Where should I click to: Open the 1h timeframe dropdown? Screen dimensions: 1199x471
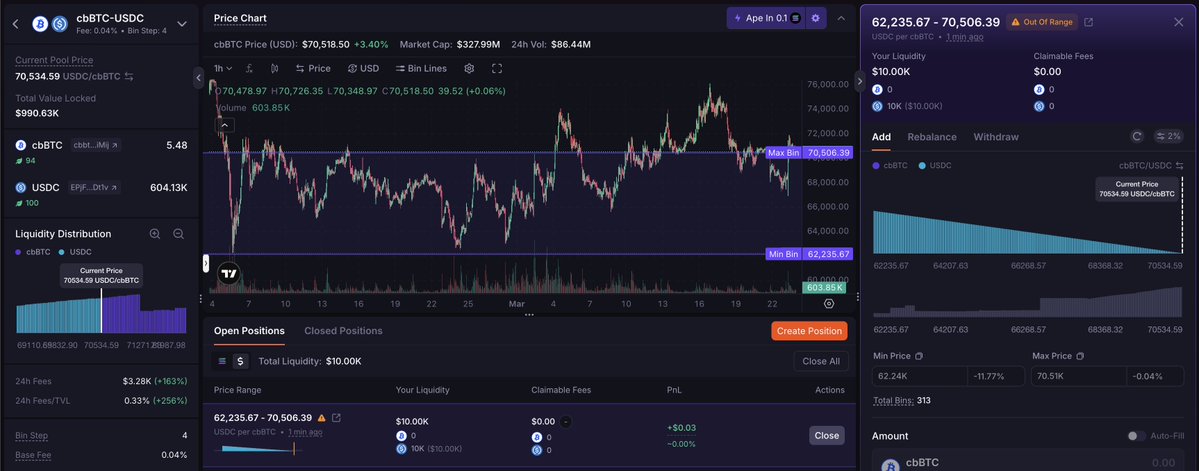[223, 69]
